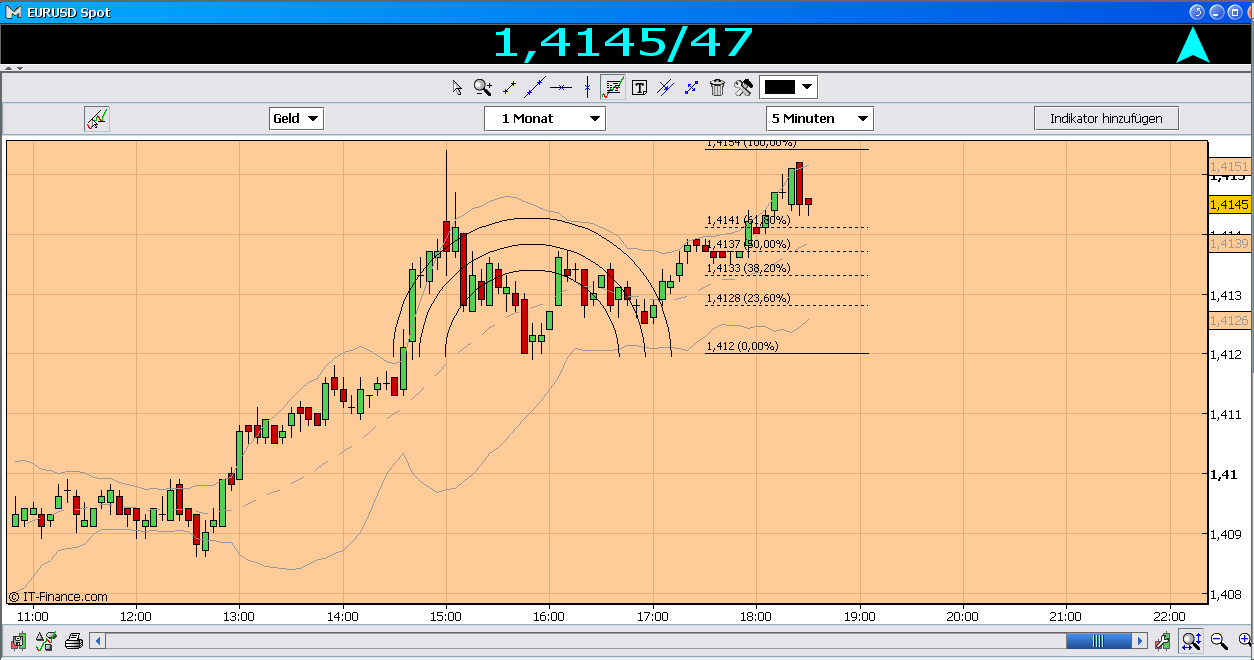Screen dimensions: 1254x660
Task: Open the 1 Monat period dropdown
Action: coord(545,119)
